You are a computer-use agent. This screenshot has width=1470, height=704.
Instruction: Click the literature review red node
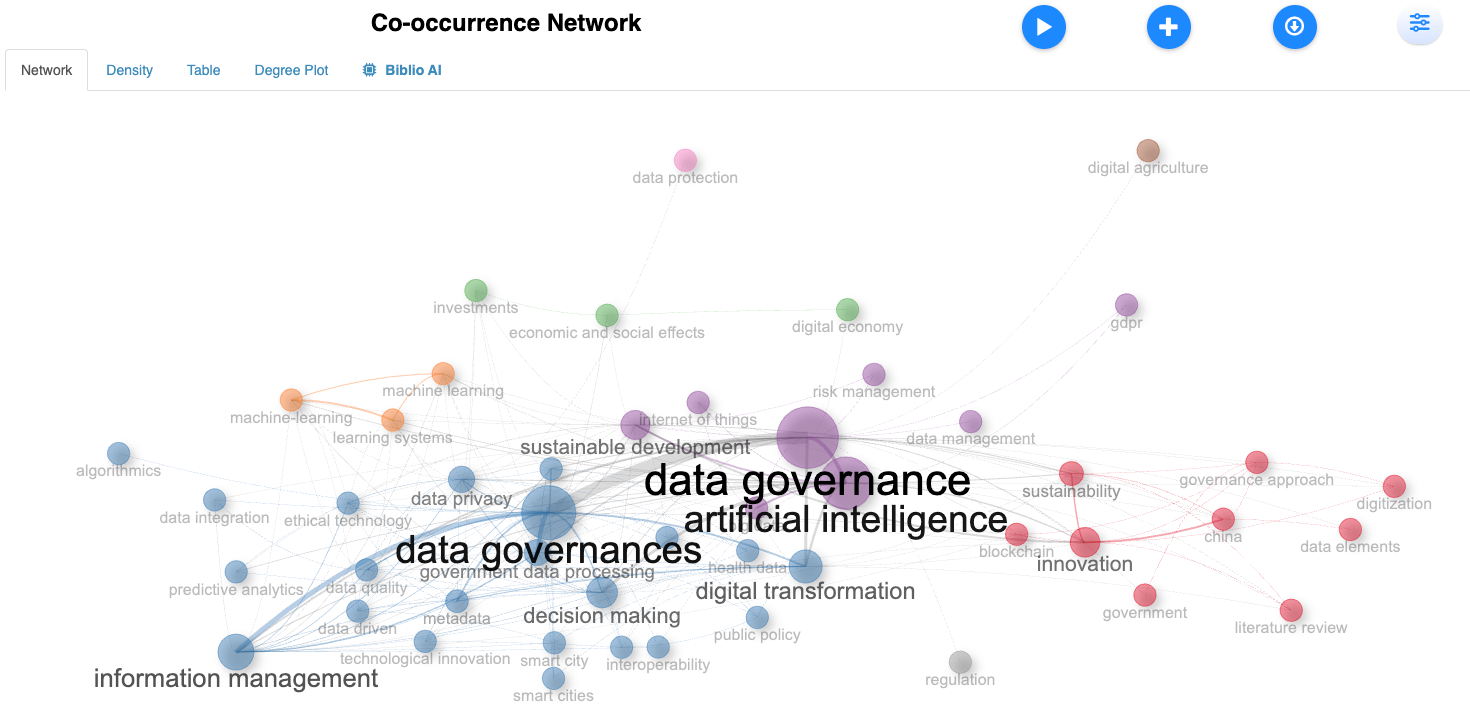1291,610
